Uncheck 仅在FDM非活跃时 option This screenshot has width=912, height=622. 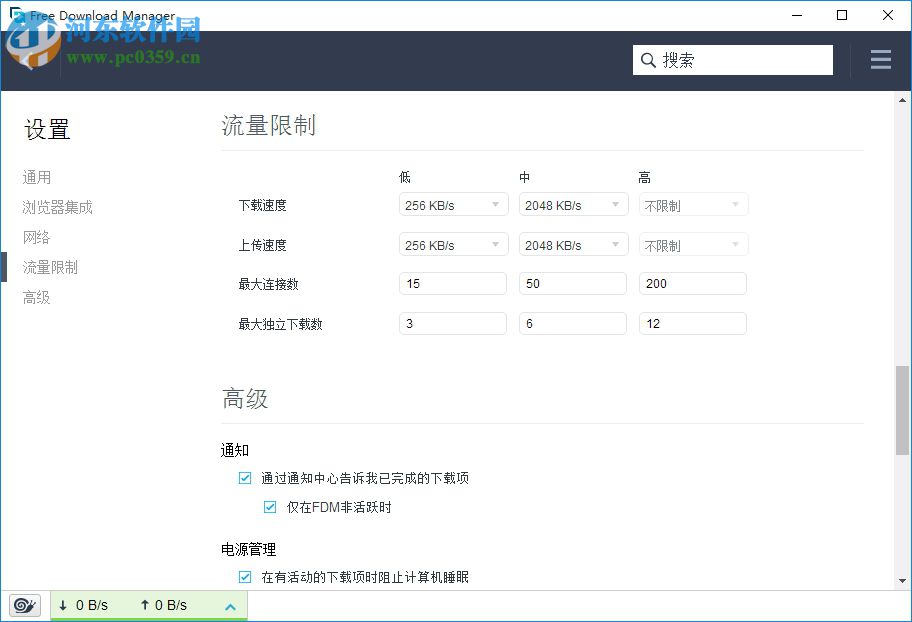coord(269,507)
